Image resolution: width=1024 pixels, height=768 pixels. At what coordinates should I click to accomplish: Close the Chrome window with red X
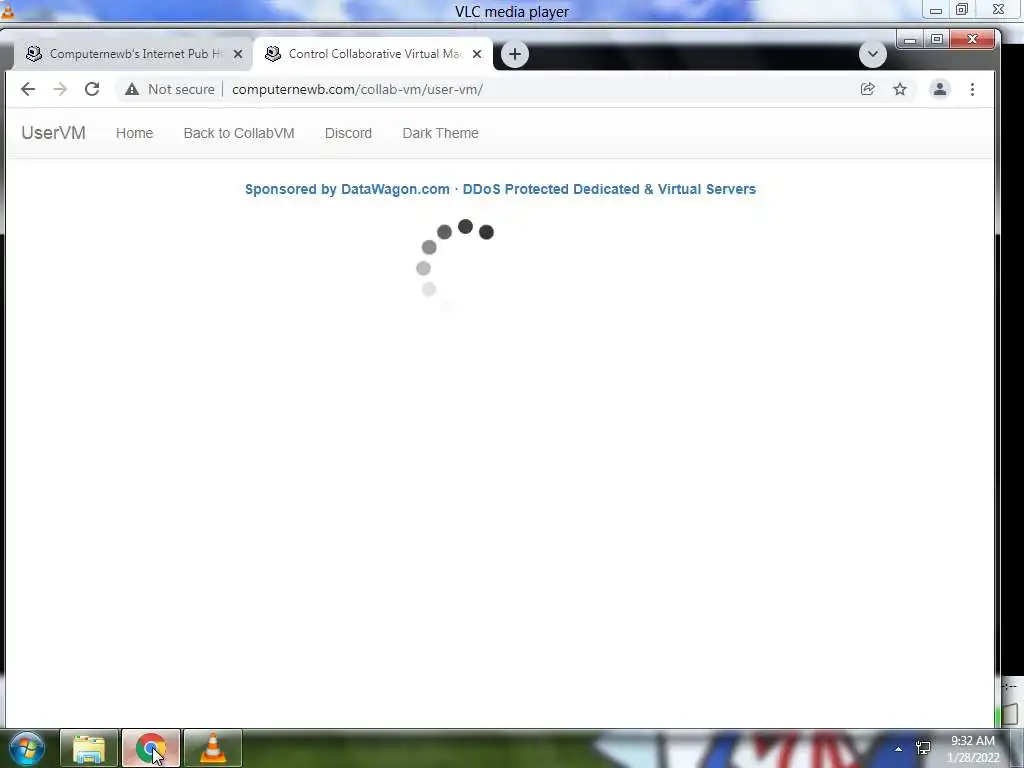pyautogui.click(x=972, y=39)
